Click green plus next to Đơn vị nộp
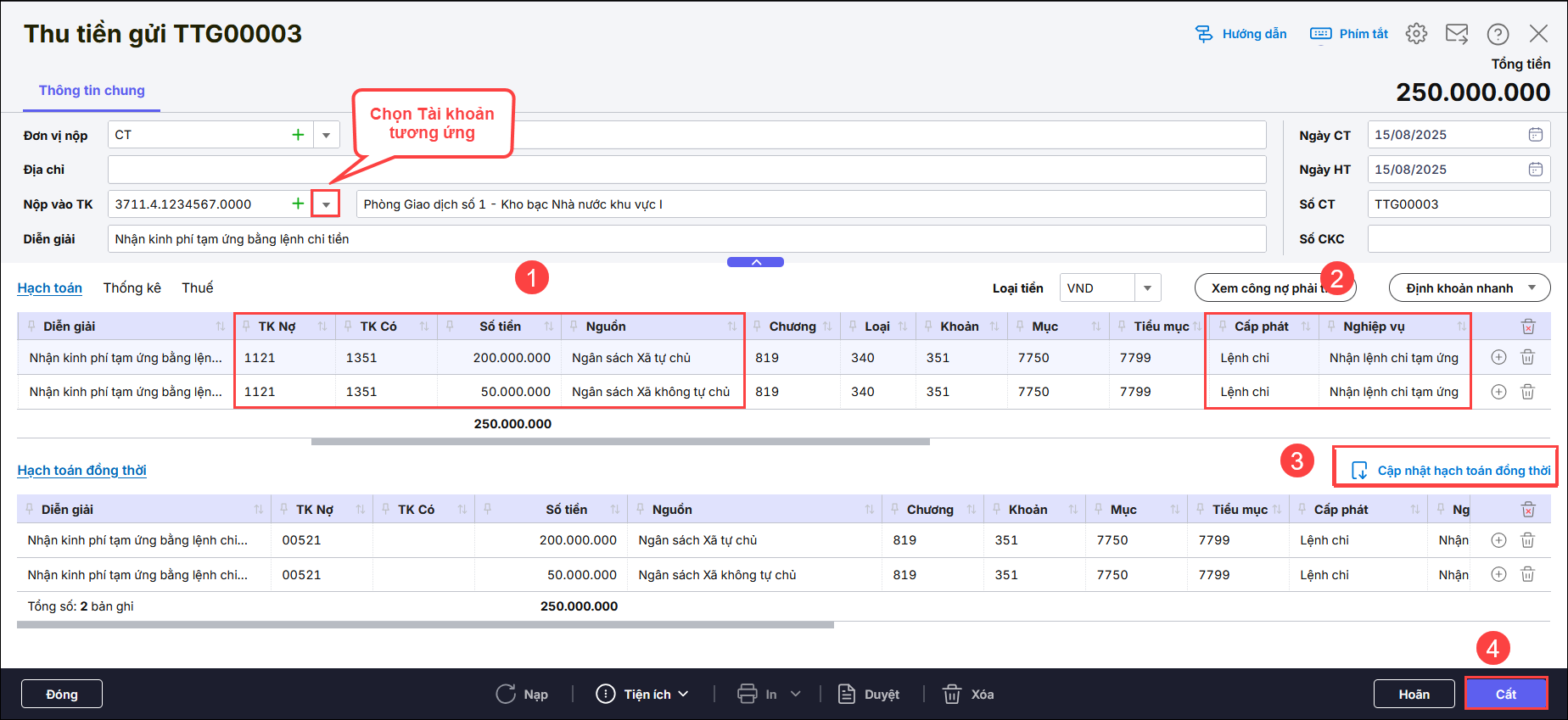 tap(298, 135)
